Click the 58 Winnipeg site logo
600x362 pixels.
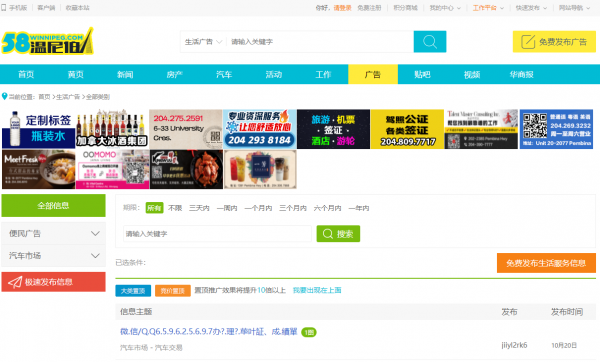click(x=47, y=41)
